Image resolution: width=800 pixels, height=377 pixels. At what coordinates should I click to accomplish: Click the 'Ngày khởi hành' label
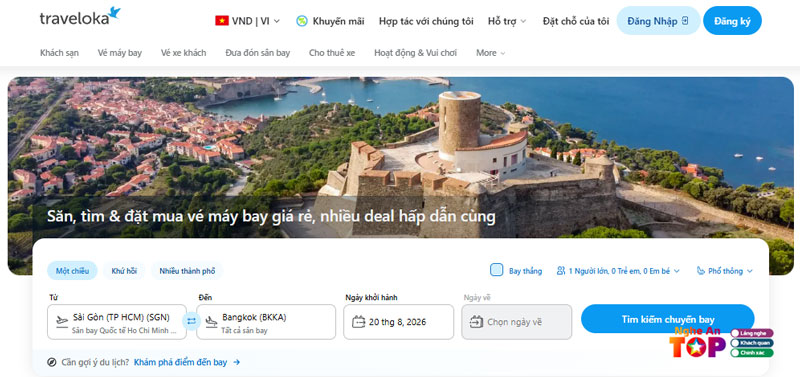[371, 297]
